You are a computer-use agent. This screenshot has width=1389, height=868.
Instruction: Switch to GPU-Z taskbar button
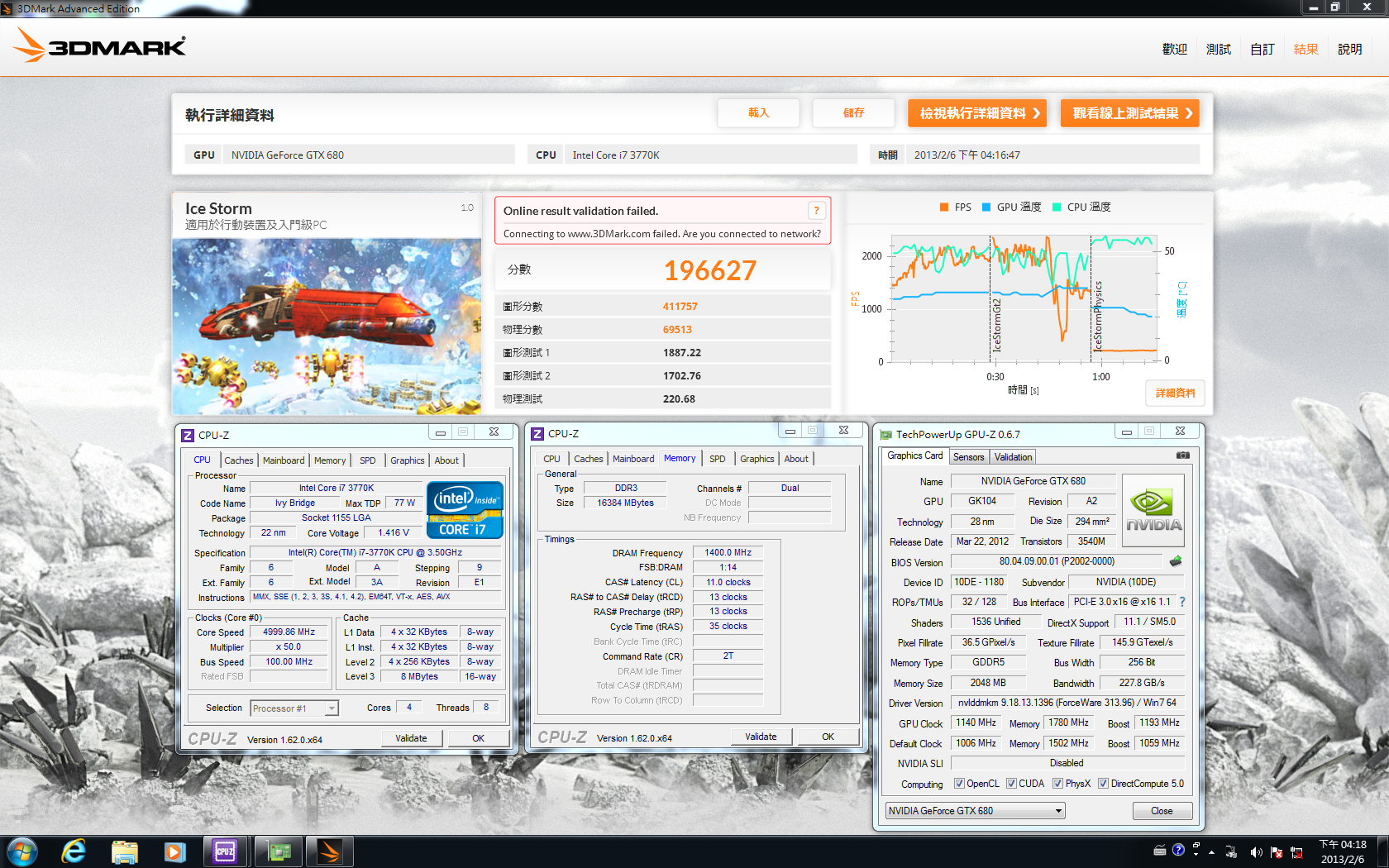[x=279, y=851]
